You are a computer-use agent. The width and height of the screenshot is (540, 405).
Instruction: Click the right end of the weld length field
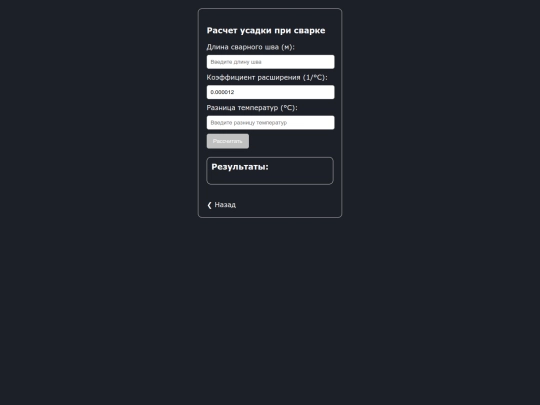(x=329, y=62)
